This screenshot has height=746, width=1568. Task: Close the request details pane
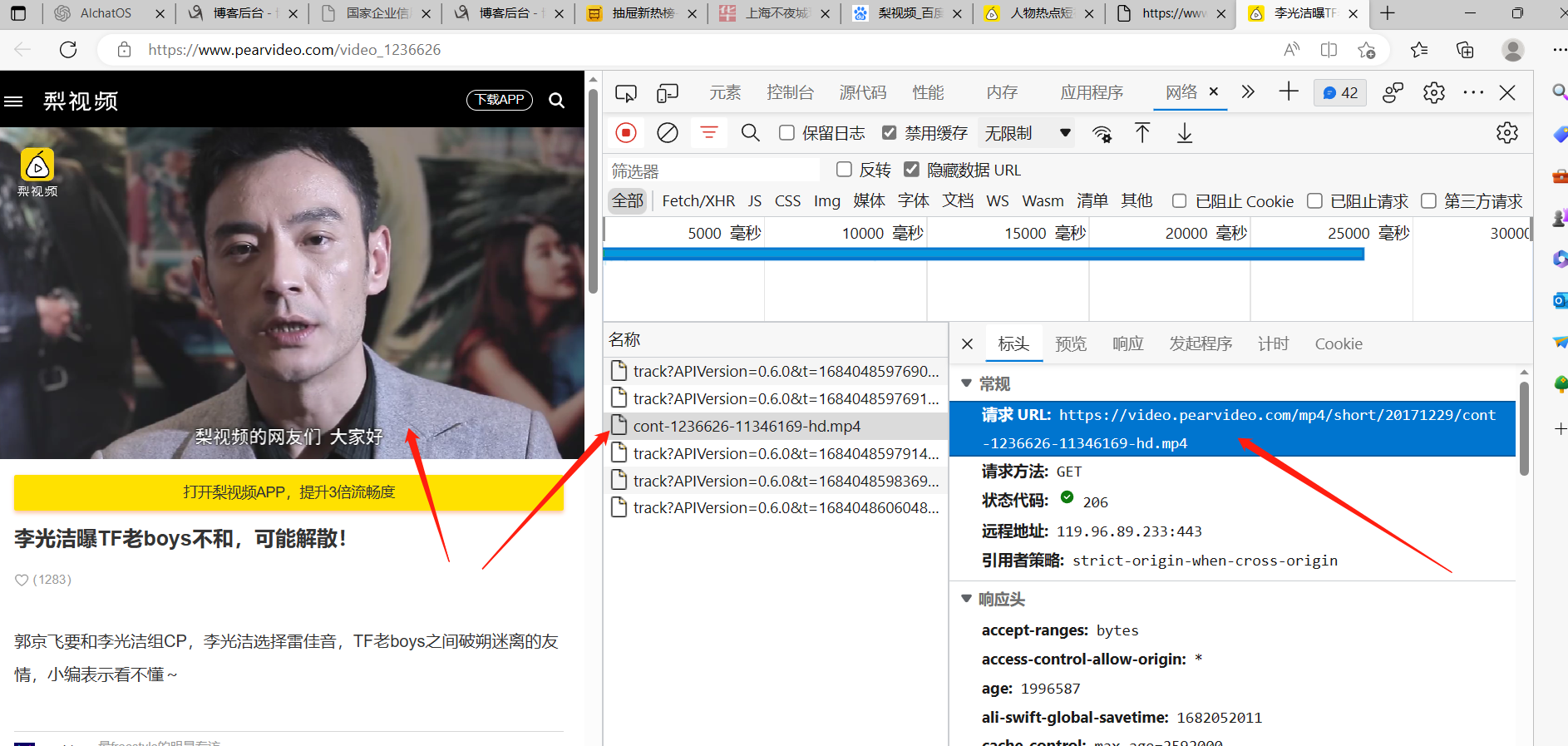click(x=967, y=344)
